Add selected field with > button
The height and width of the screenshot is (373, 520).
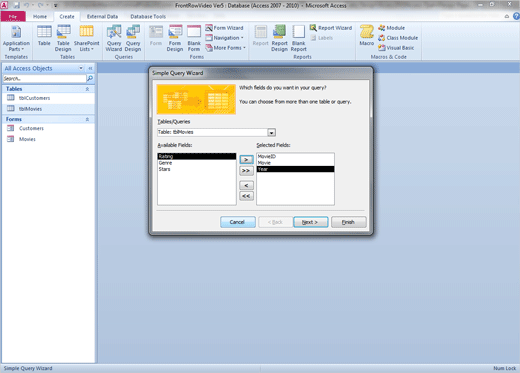[246, 160]
